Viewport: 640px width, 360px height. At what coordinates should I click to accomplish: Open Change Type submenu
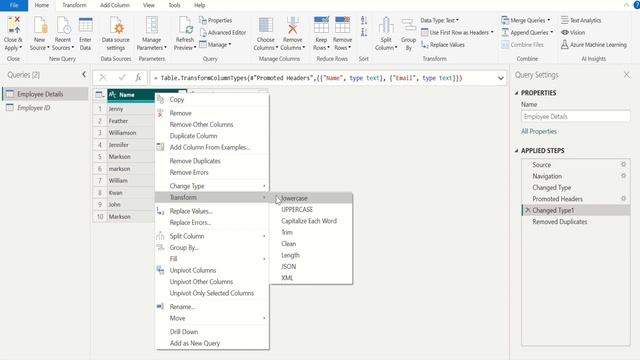click(x=212, y=186)
